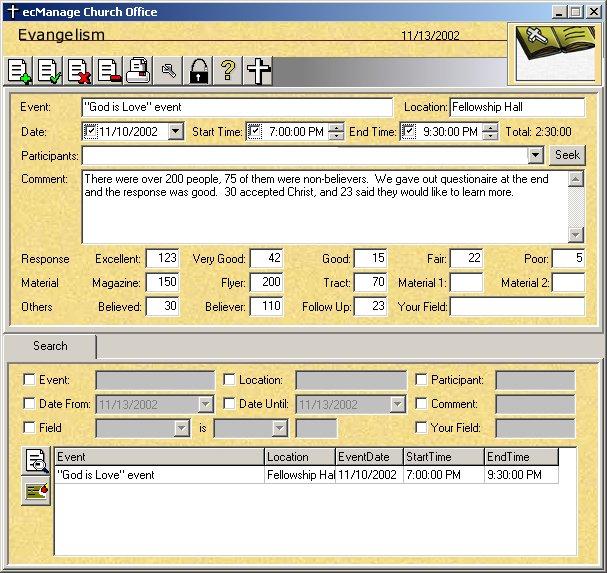Click the Flyer count field

pos(267,282)
